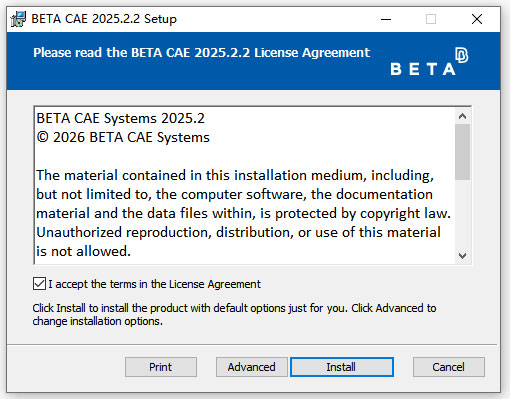The image size is (510, 399).
Task: Click the 'Unauthorized reproduction' paragraph text
Action: (x=238, y=242)
